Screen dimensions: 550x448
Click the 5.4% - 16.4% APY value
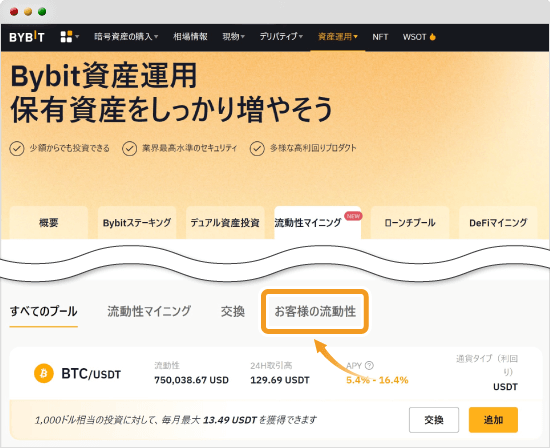click(377, 380)
